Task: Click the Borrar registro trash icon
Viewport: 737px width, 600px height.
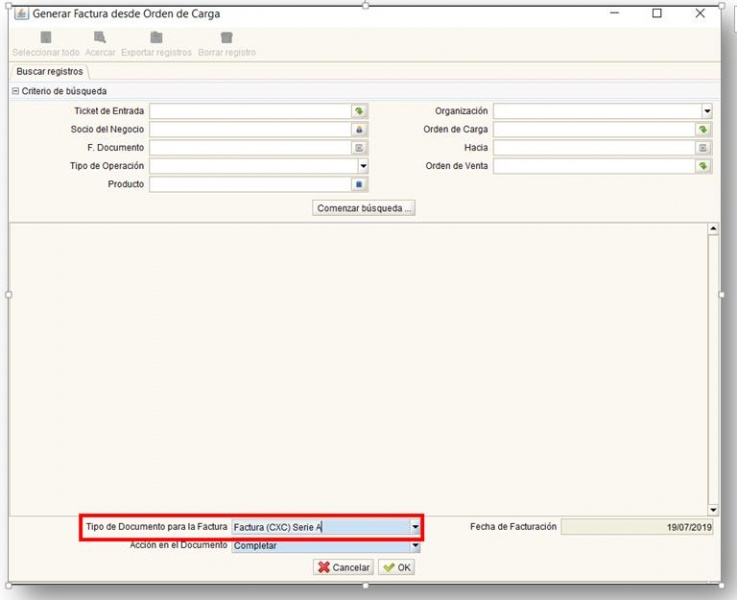Action: (227, 38)
